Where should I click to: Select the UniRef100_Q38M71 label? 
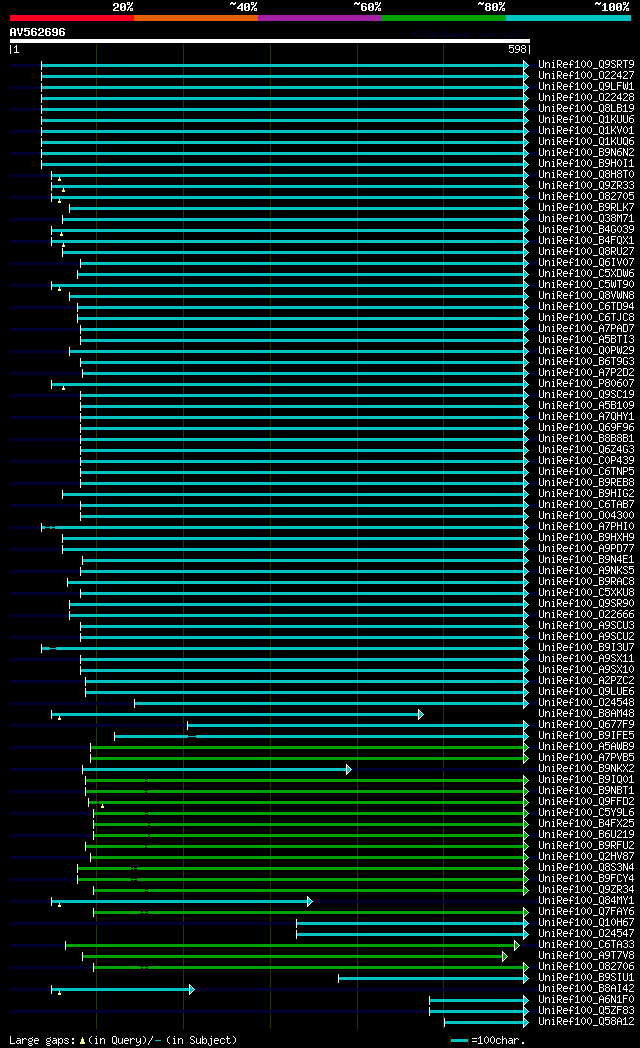(587, 219)
